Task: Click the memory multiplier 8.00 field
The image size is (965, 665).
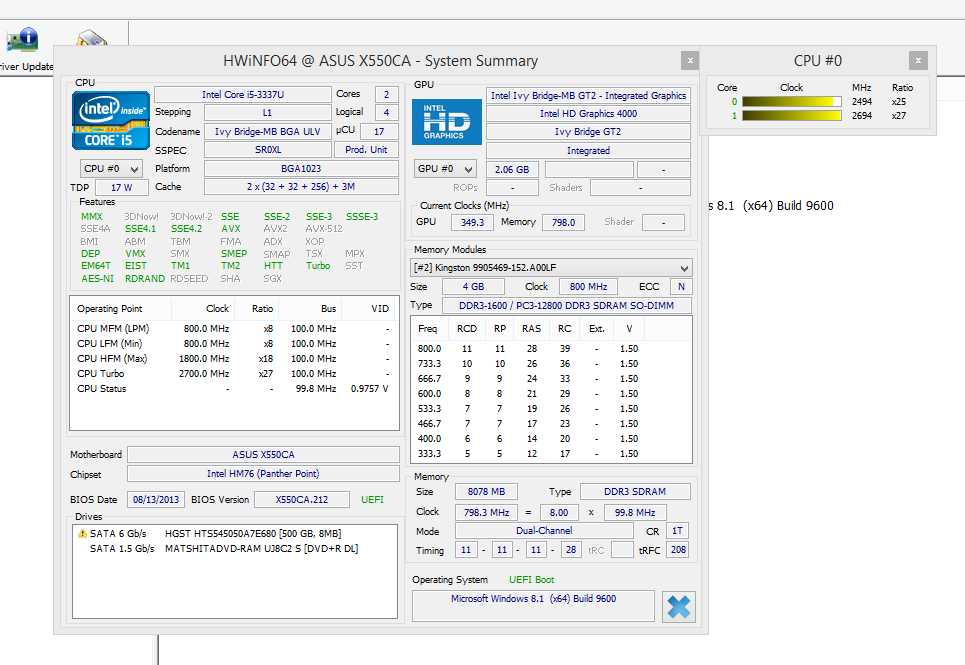Action: pos(559,512)
